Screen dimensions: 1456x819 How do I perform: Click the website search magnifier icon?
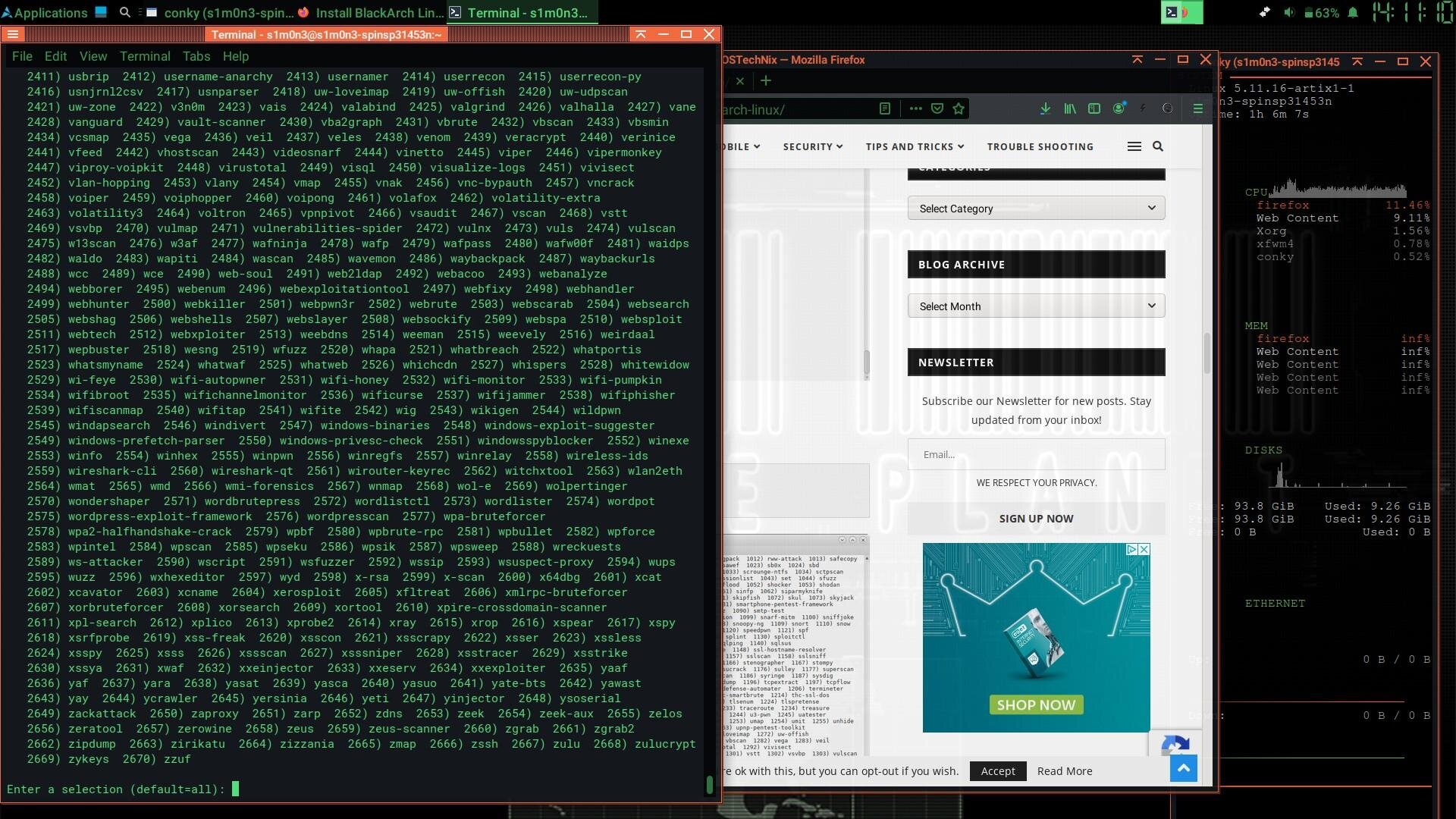tap(1157, 146)
